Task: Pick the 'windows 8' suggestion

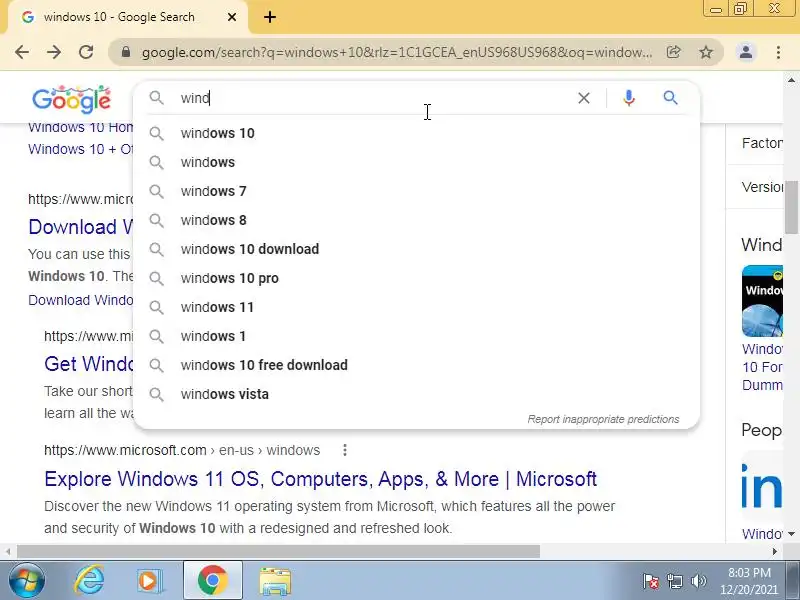Action: [416, 220]
